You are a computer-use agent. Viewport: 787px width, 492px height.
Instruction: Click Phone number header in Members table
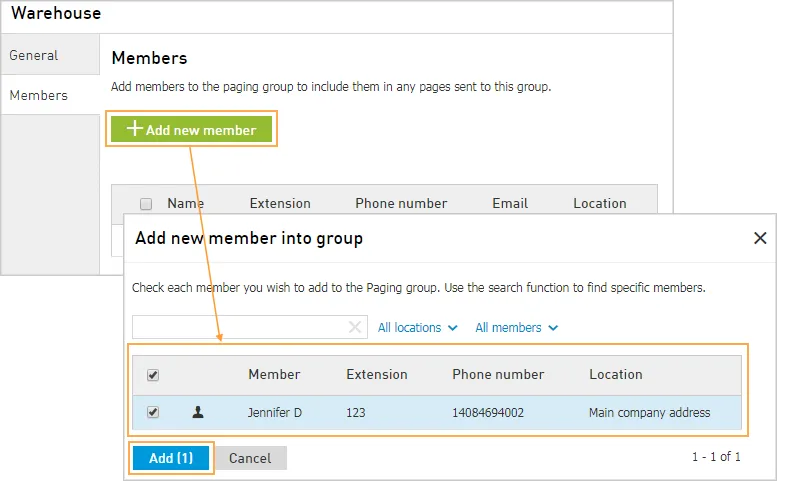tap(401, 203)
